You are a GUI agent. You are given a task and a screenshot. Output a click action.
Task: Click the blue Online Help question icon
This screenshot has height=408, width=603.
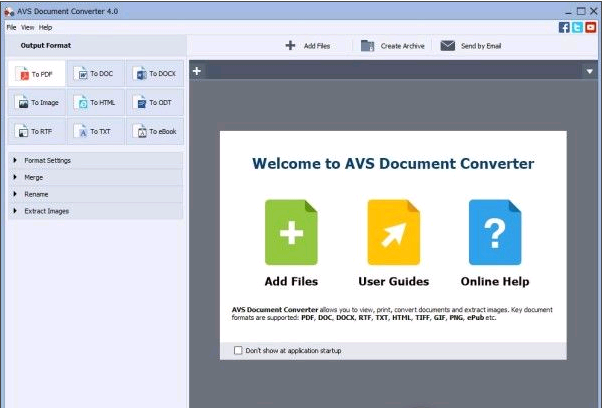(495, 232)
